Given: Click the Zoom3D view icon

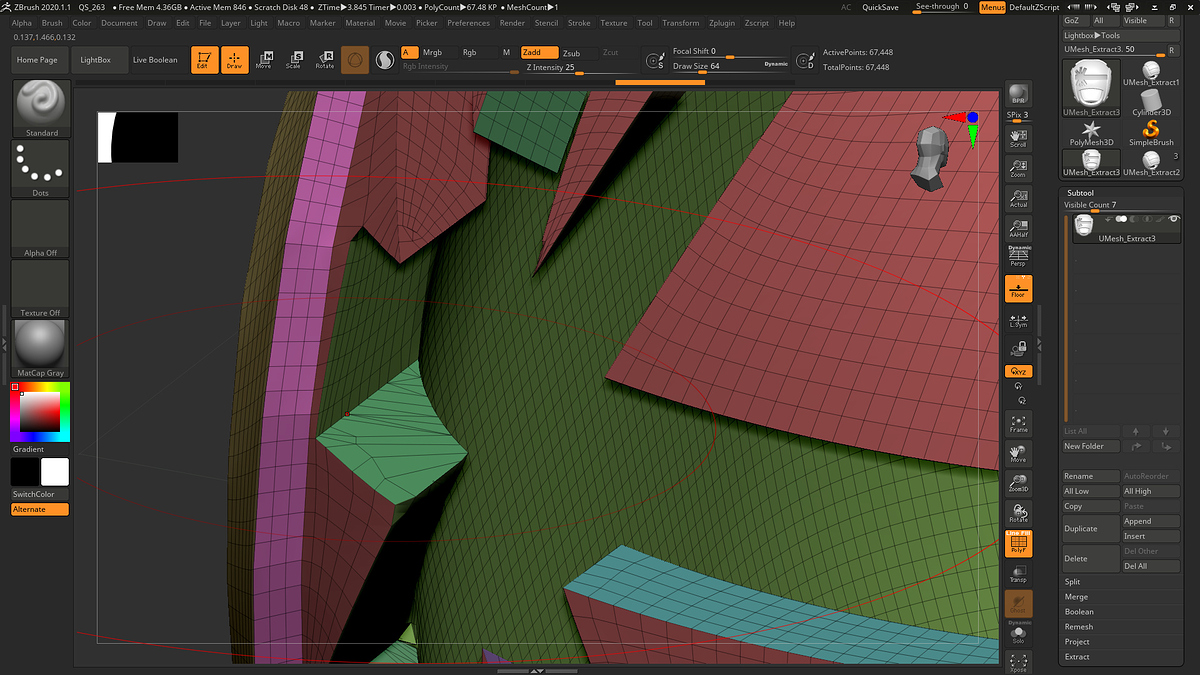Looking at the screenshot, I should [x=1018, y=483].
